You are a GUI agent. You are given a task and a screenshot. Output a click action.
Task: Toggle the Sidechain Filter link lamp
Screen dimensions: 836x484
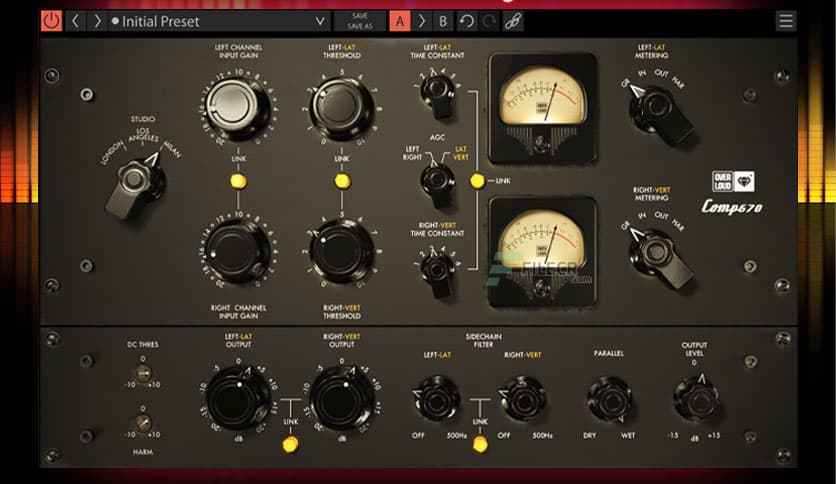[480, 443]
